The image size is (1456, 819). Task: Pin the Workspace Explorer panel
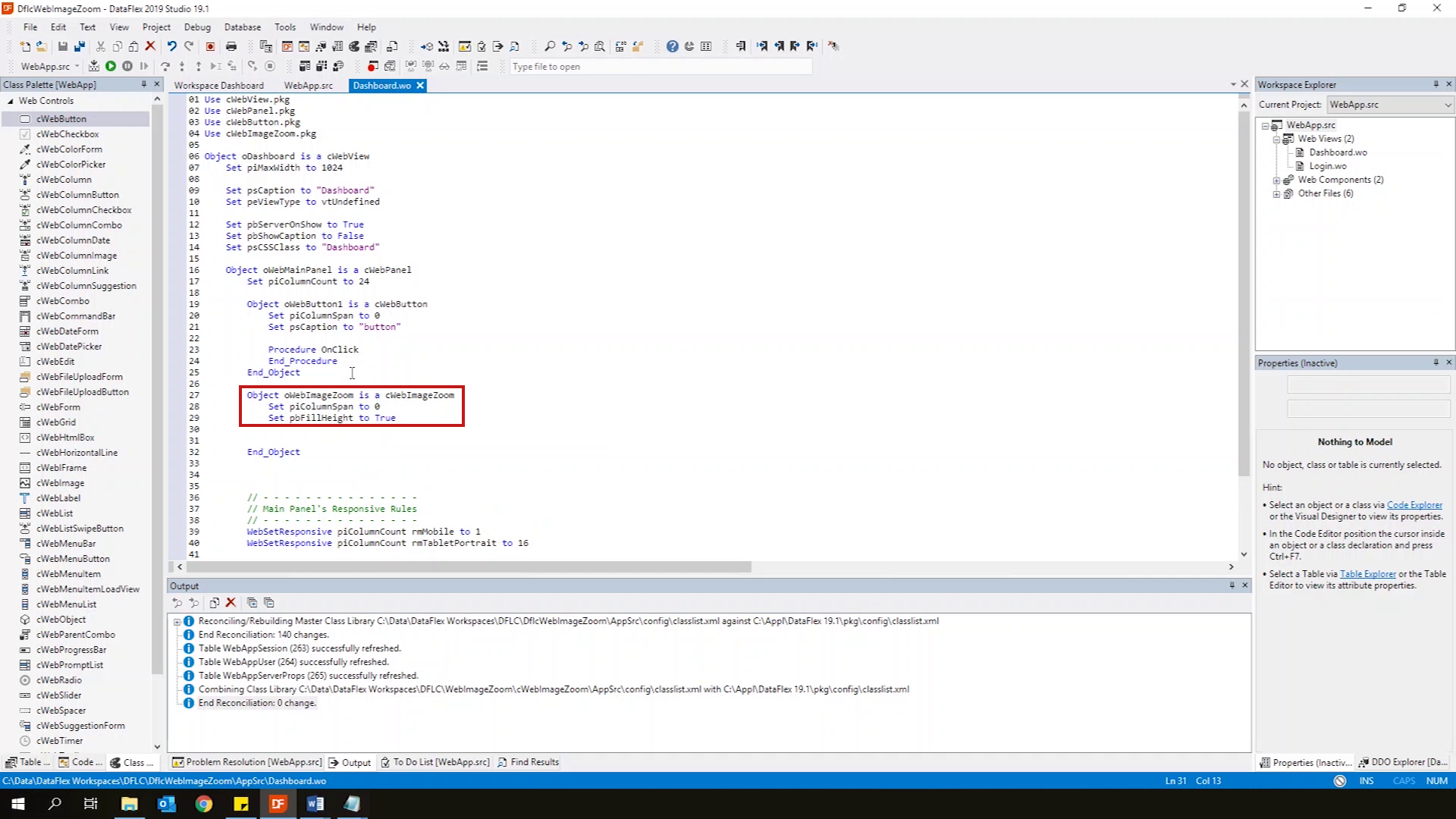1436,84
